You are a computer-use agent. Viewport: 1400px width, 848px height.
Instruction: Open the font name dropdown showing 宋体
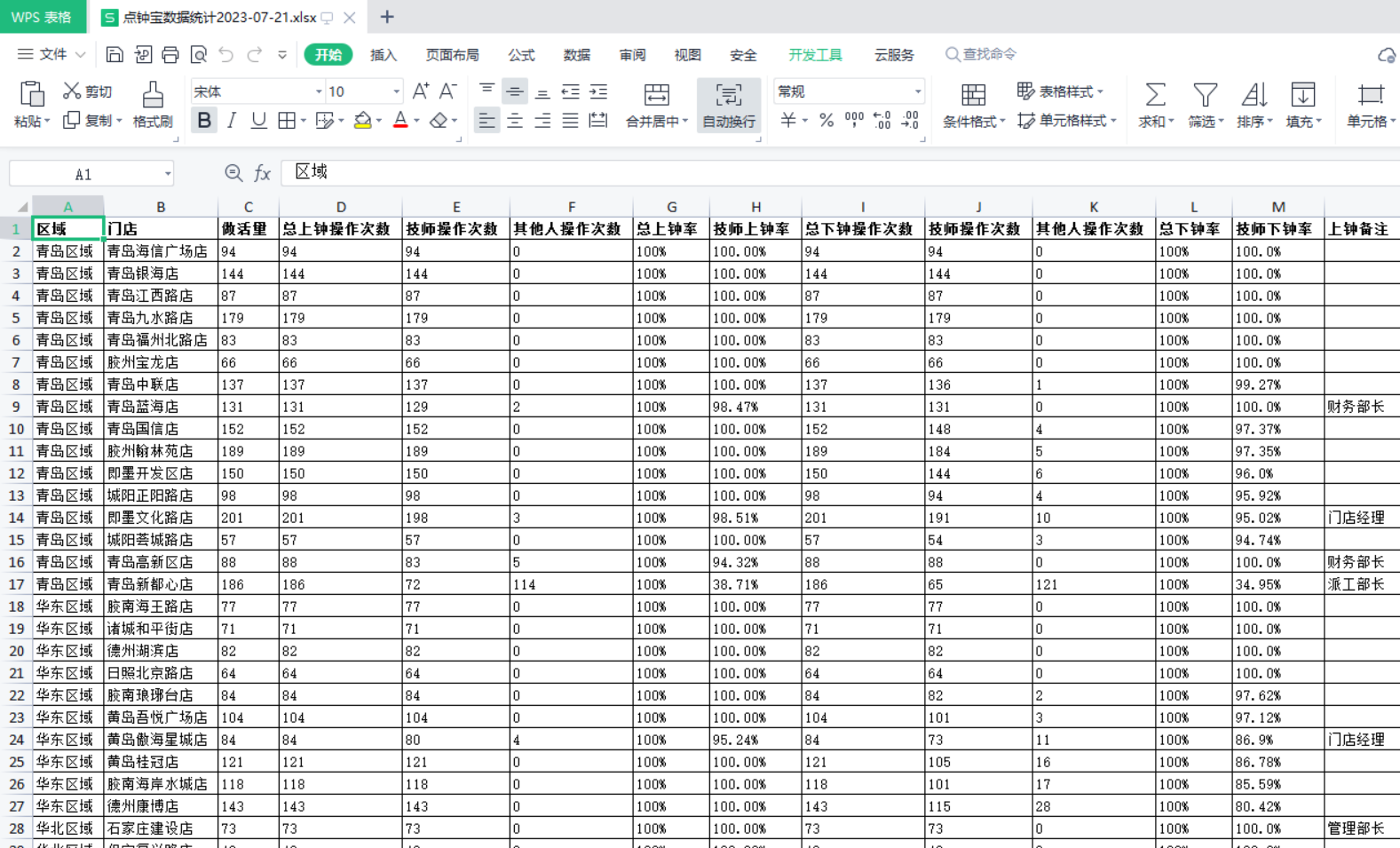pos(319,91)
